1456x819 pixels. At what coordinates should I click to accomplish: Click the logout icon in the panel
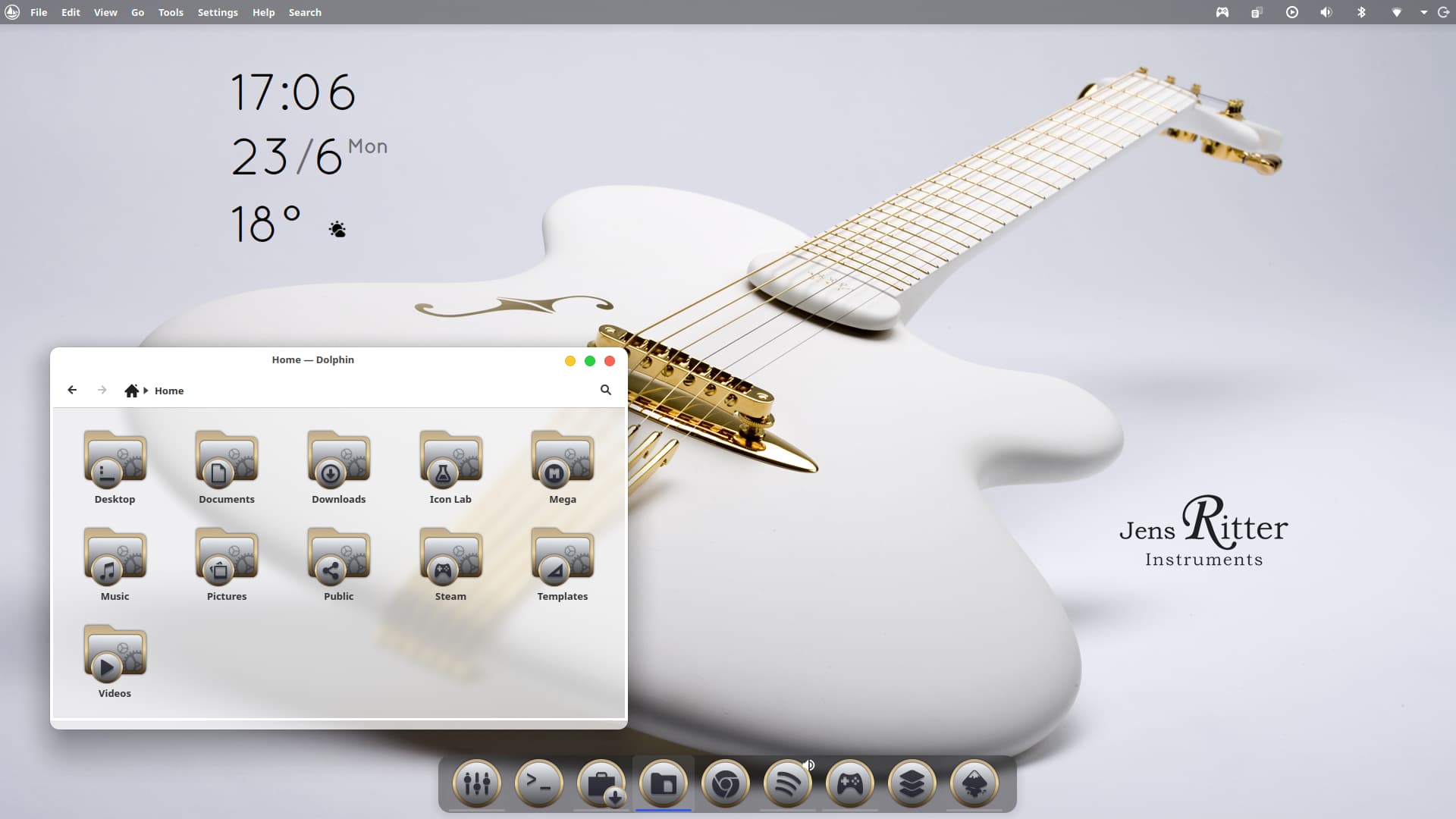click(x=1443, y=12)
